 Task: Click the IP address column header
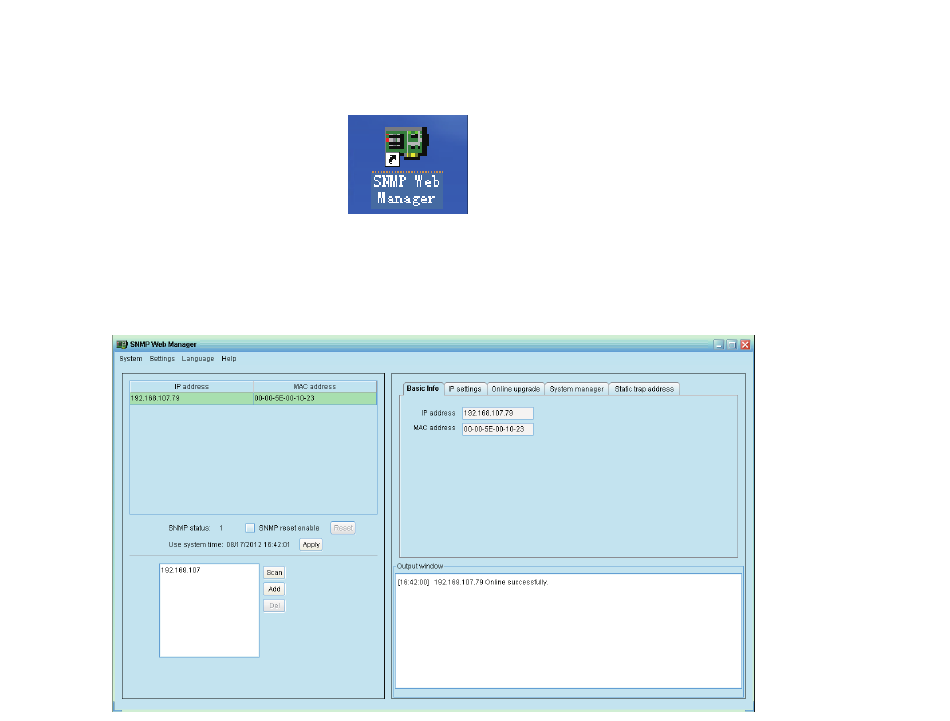(x=191, y=387)
